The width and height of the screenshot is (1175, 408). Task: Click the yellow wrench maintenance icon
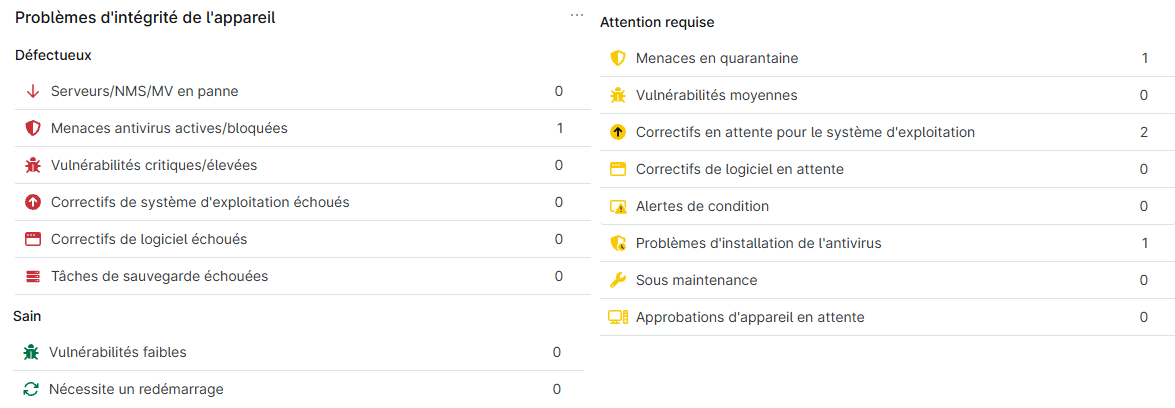click(617, 280)
